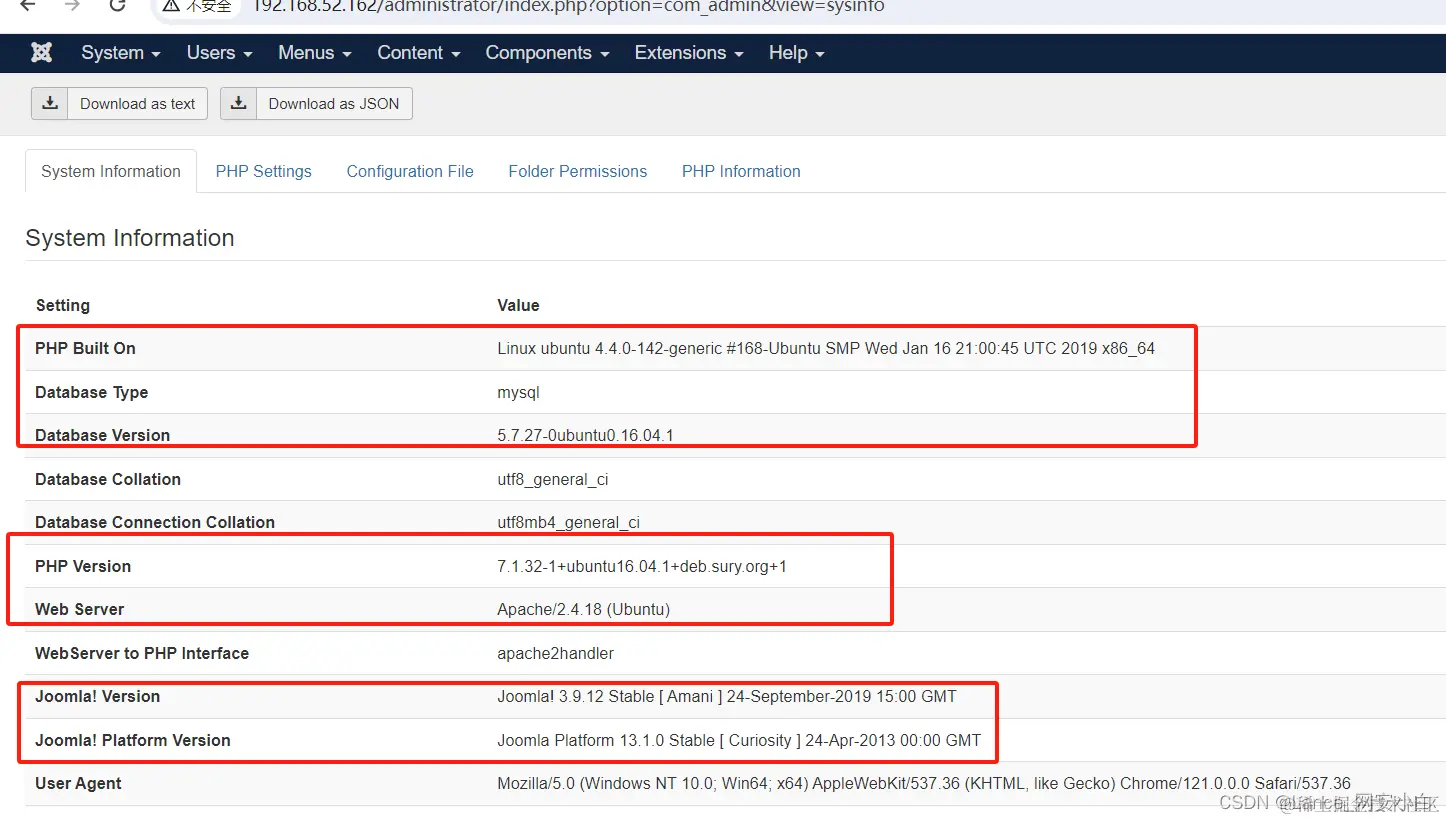Click the 7.1.32-1+ubuntu16.04.1+deb.sury.org+1 value
Screen dimensions: 1446x821
coord(642,566)
